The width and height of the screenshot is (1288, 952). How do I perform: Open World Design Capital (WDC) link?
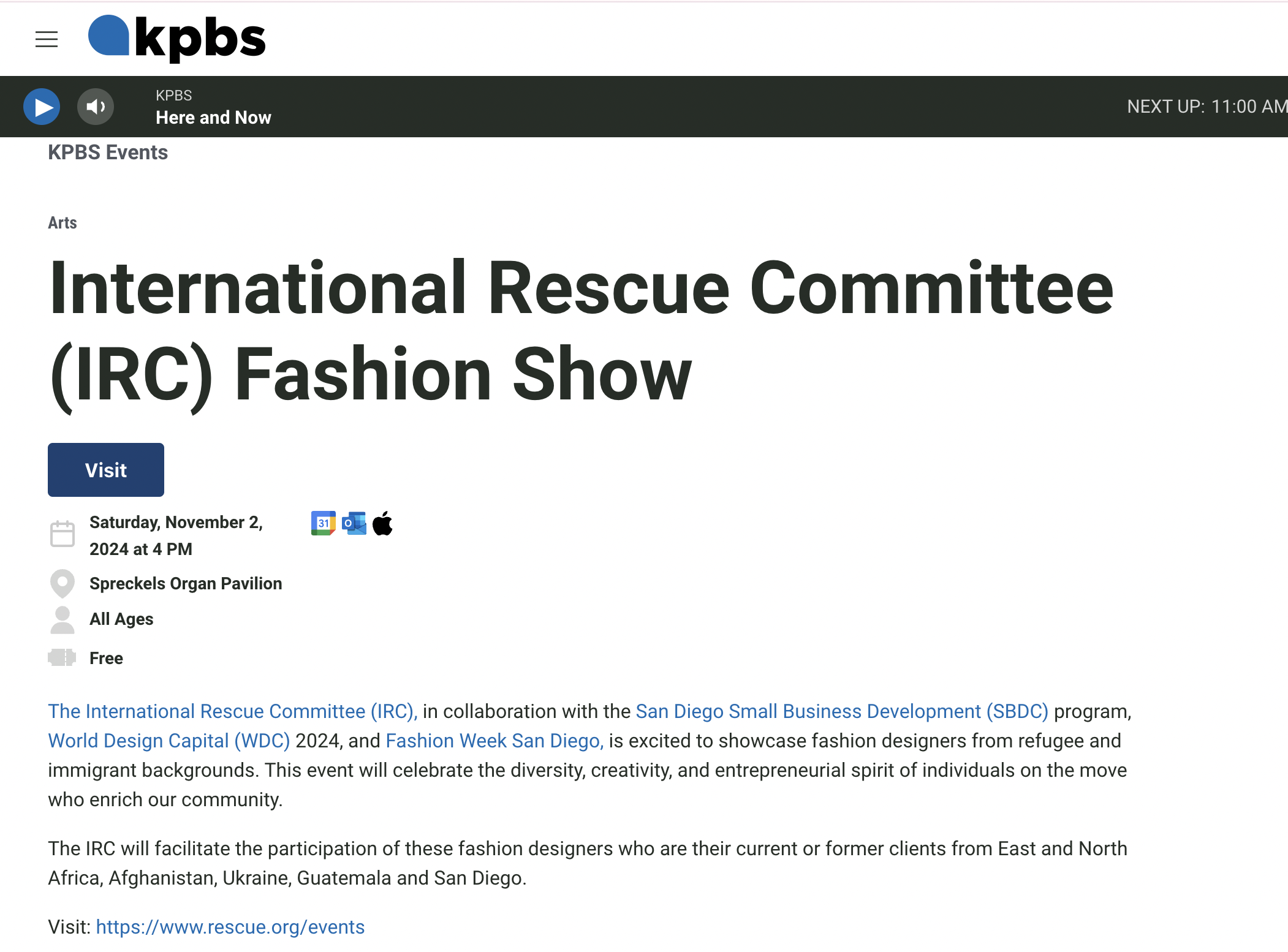pos(169,741)
